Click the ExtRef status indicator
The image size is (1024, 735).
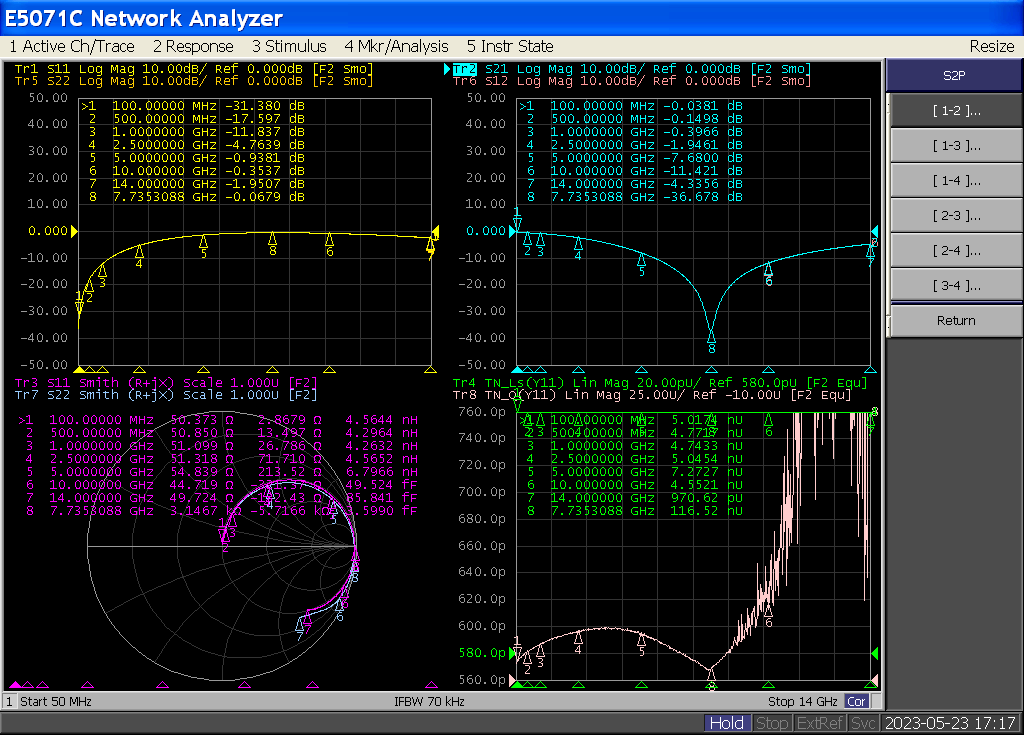click(820, 723)
